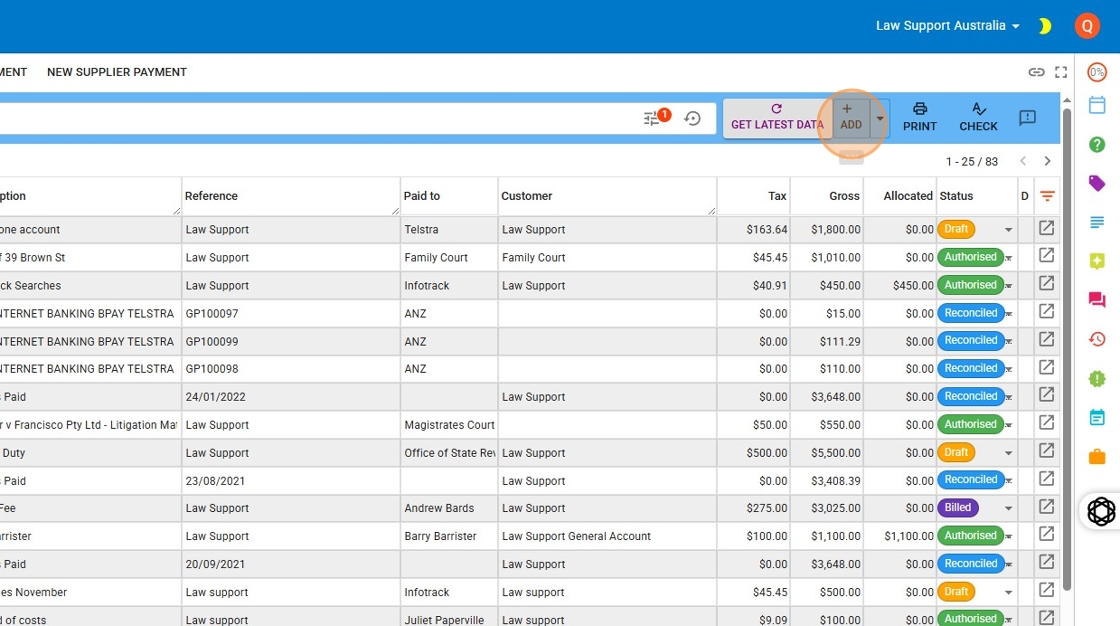
Task: Click the Check button
Action: (x=978, y=117)
